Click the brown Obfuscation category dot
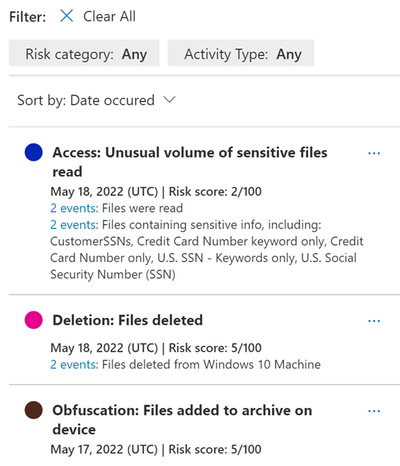This screenshot has width=400, height=466. pos(34,410)
